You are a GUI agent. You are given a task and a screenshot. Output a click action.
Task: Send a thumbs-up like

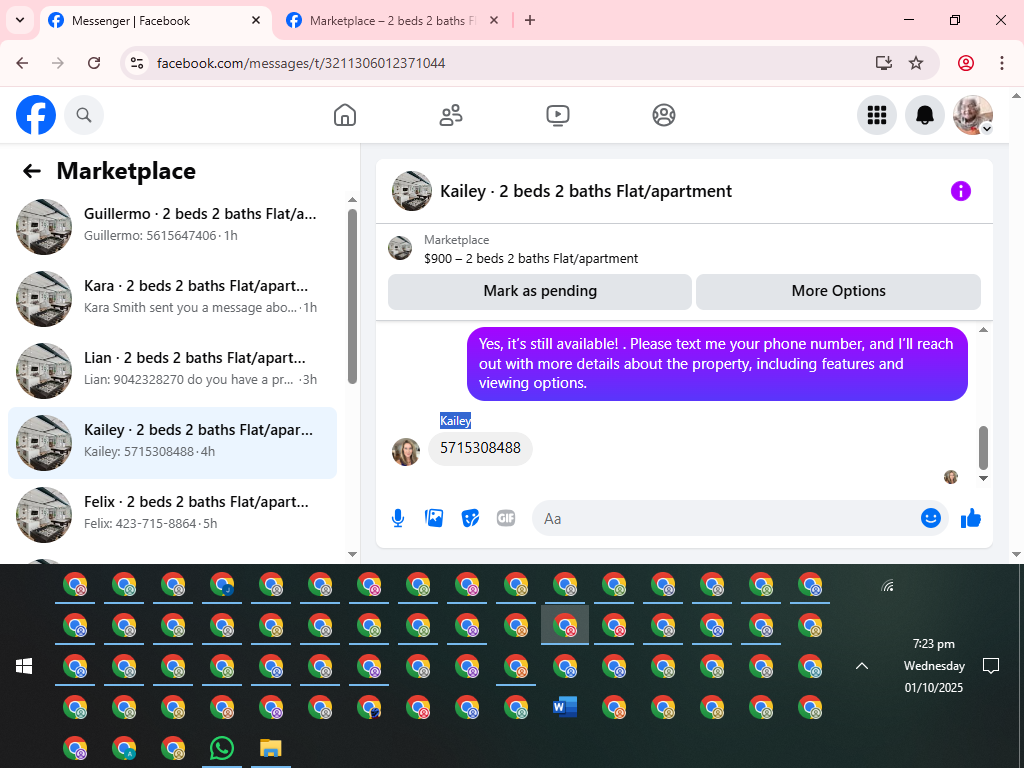[971, 519]
